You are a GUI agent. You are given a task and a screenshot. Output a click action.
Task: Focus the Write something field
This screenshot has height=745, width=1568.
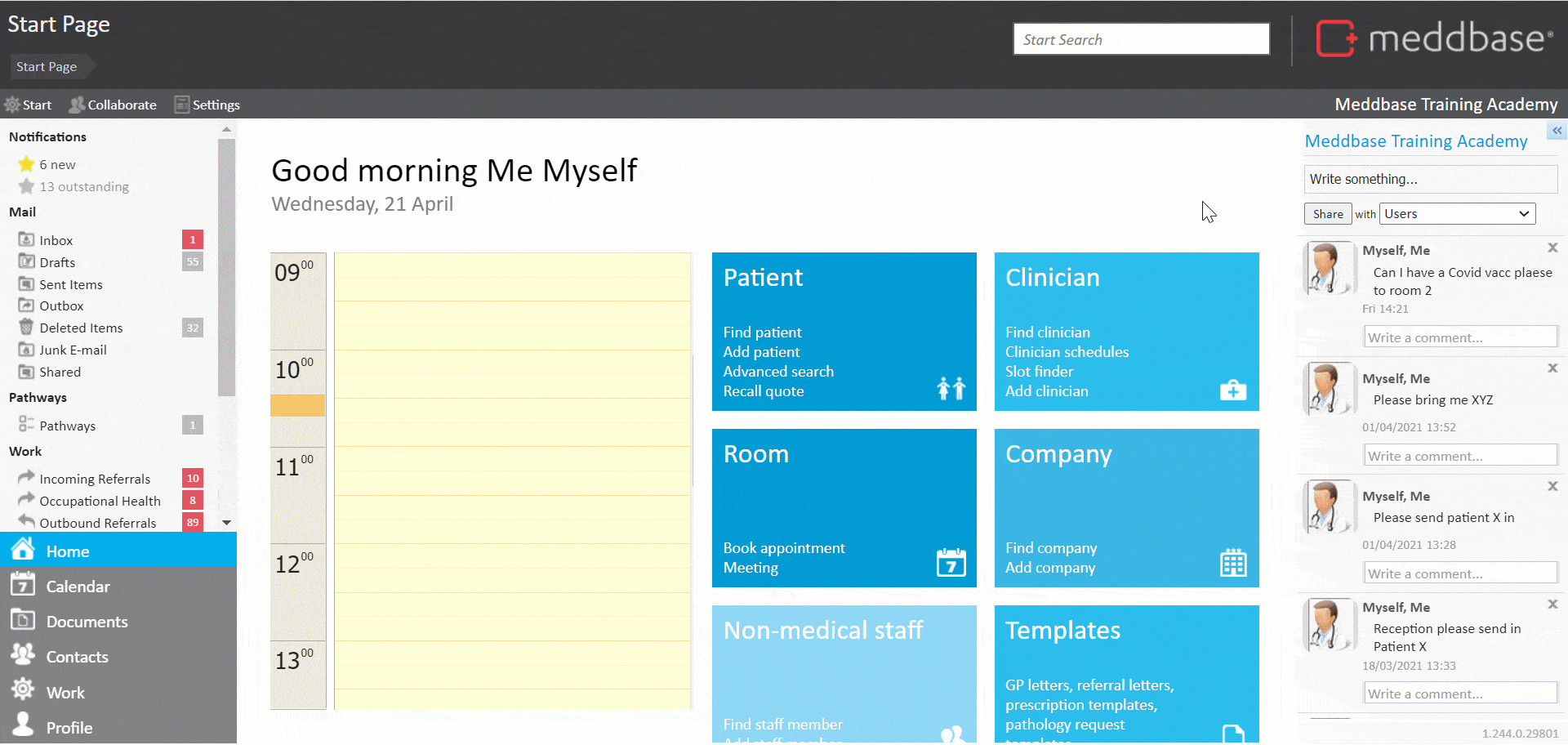tap(1431, 179)
